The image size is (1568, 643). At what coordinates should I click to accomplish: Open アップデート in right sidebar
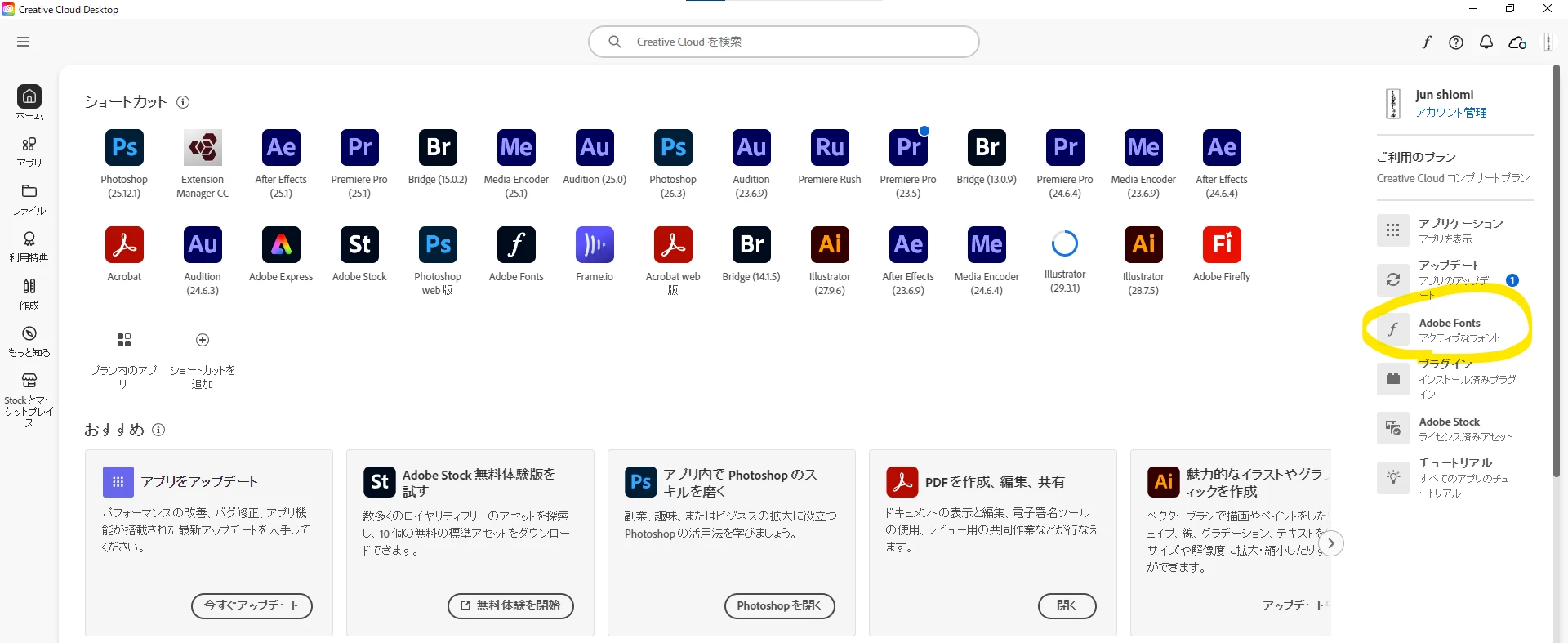click(1454, 279)
